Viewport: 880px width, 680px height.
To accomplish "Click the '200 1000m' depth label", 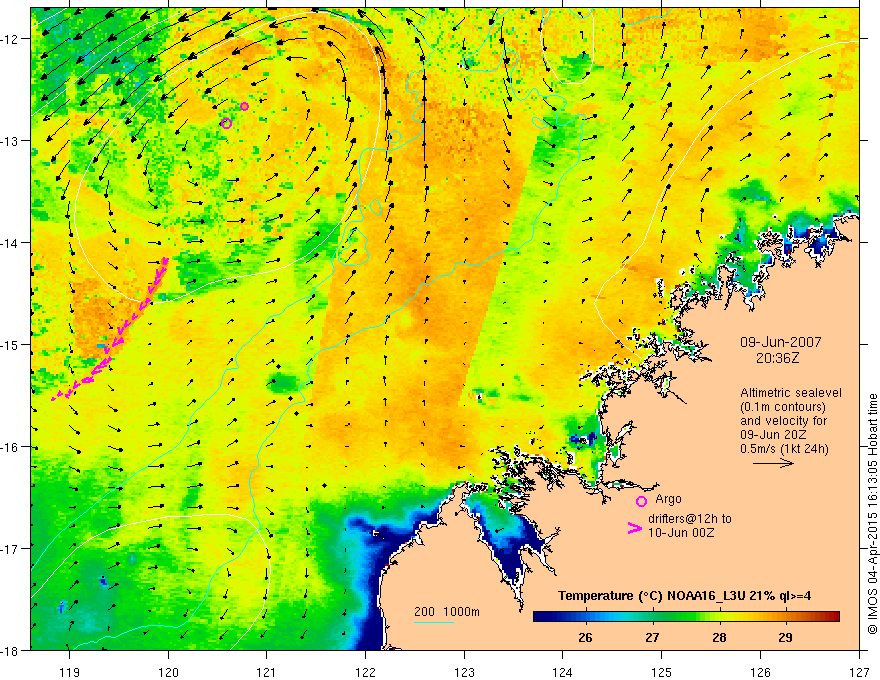I will [x=447, y=612].
